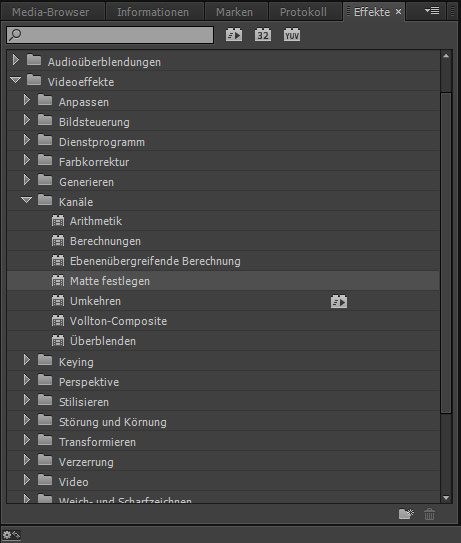Screen dimensions: 461x543
Task: Select the Matte festlegen effect
Action: [110, 281]
